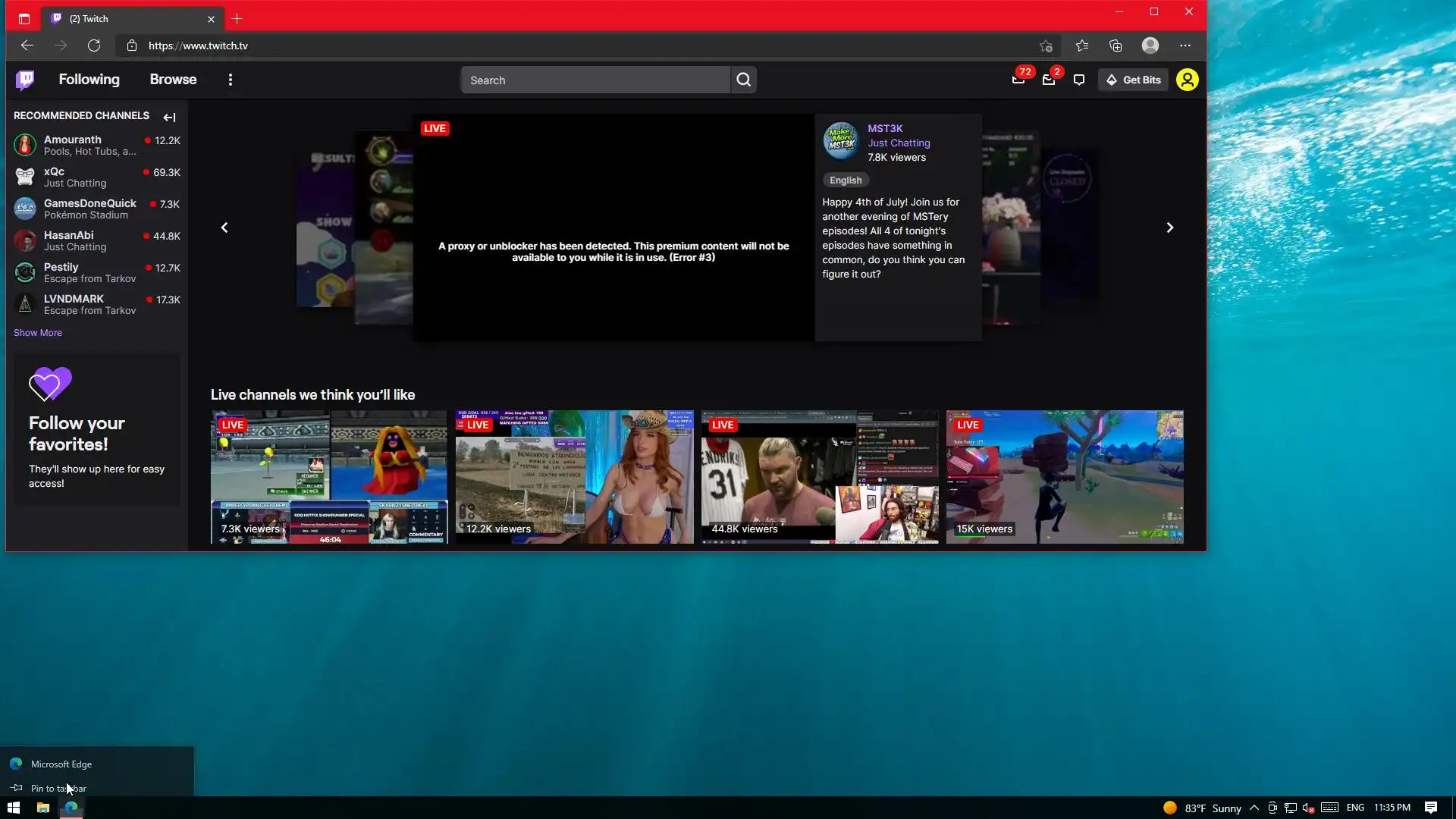
Task: Open the browser Collections icon
Action: tap(1116, 46)
